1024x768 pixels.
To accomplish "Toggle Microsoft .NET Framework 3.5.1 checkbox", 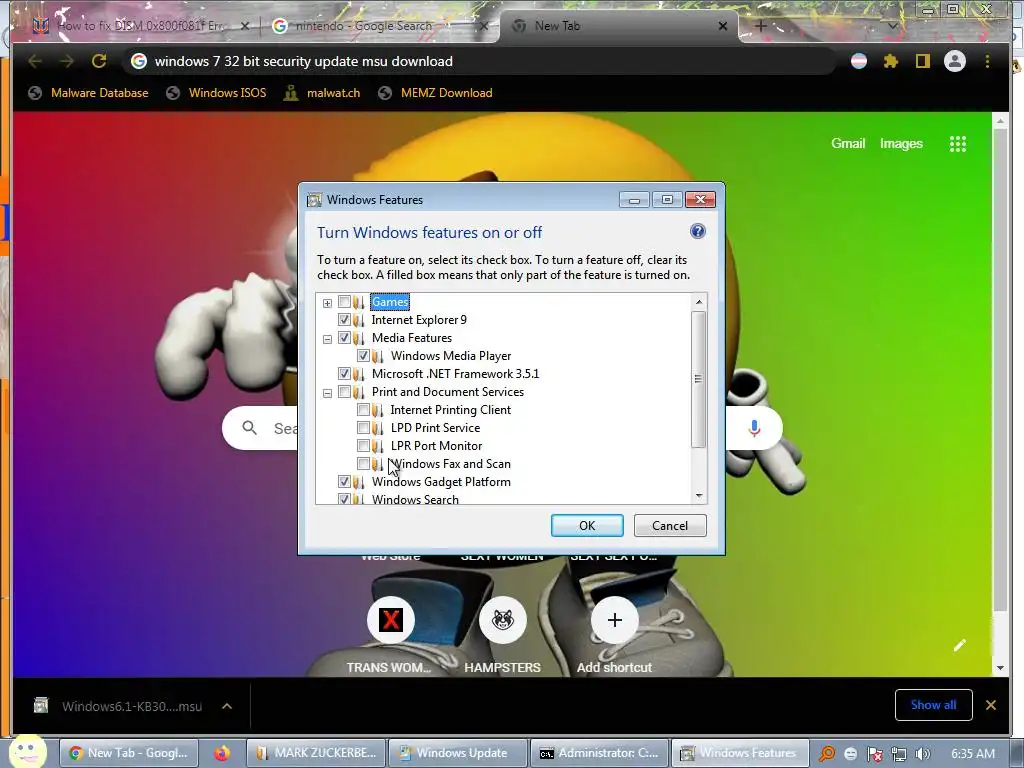I will tap(344, 374).
